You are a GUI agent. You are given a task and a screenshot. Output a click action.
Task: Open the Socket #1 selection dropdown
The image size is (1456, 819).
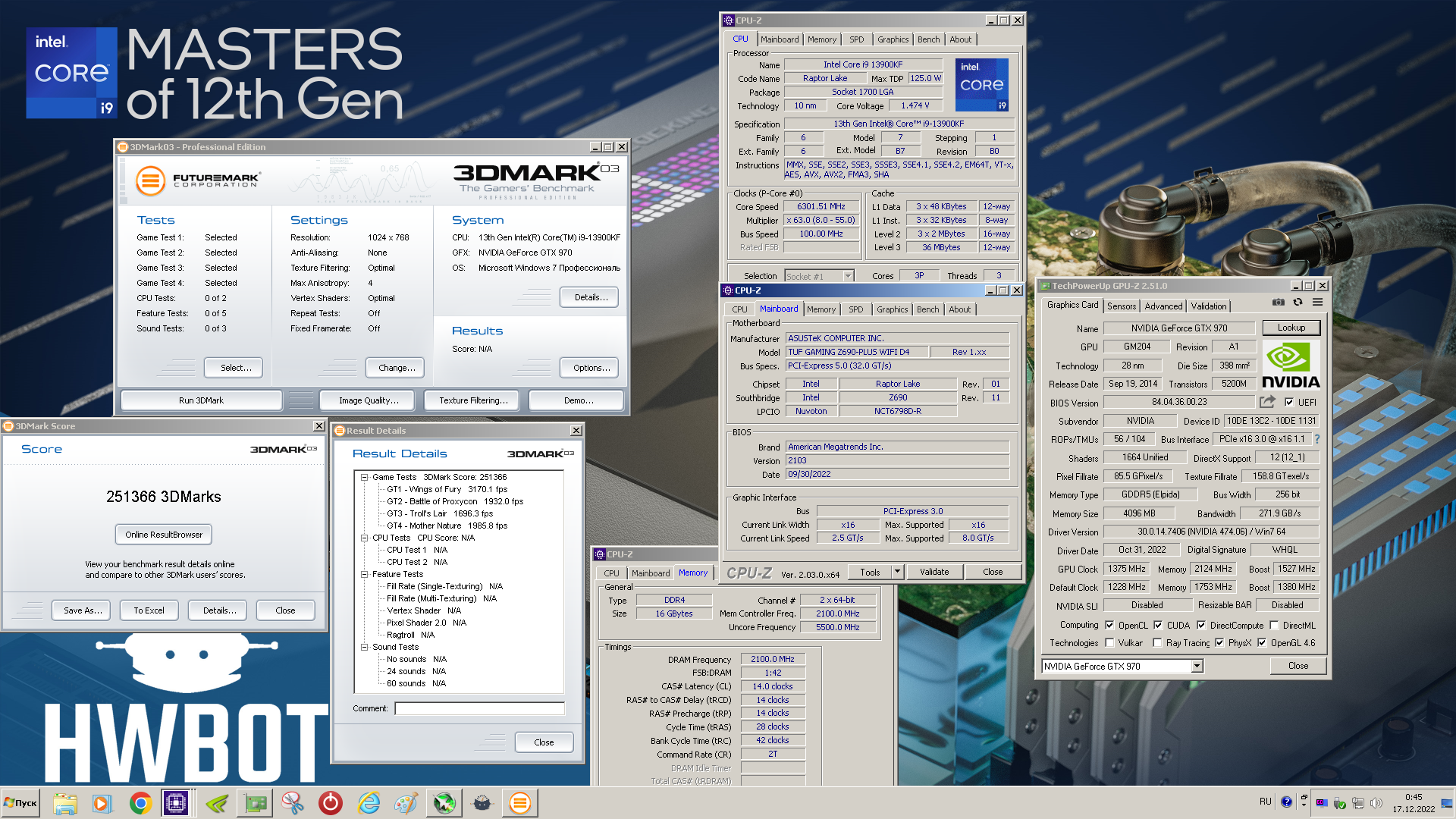[848, 276]
